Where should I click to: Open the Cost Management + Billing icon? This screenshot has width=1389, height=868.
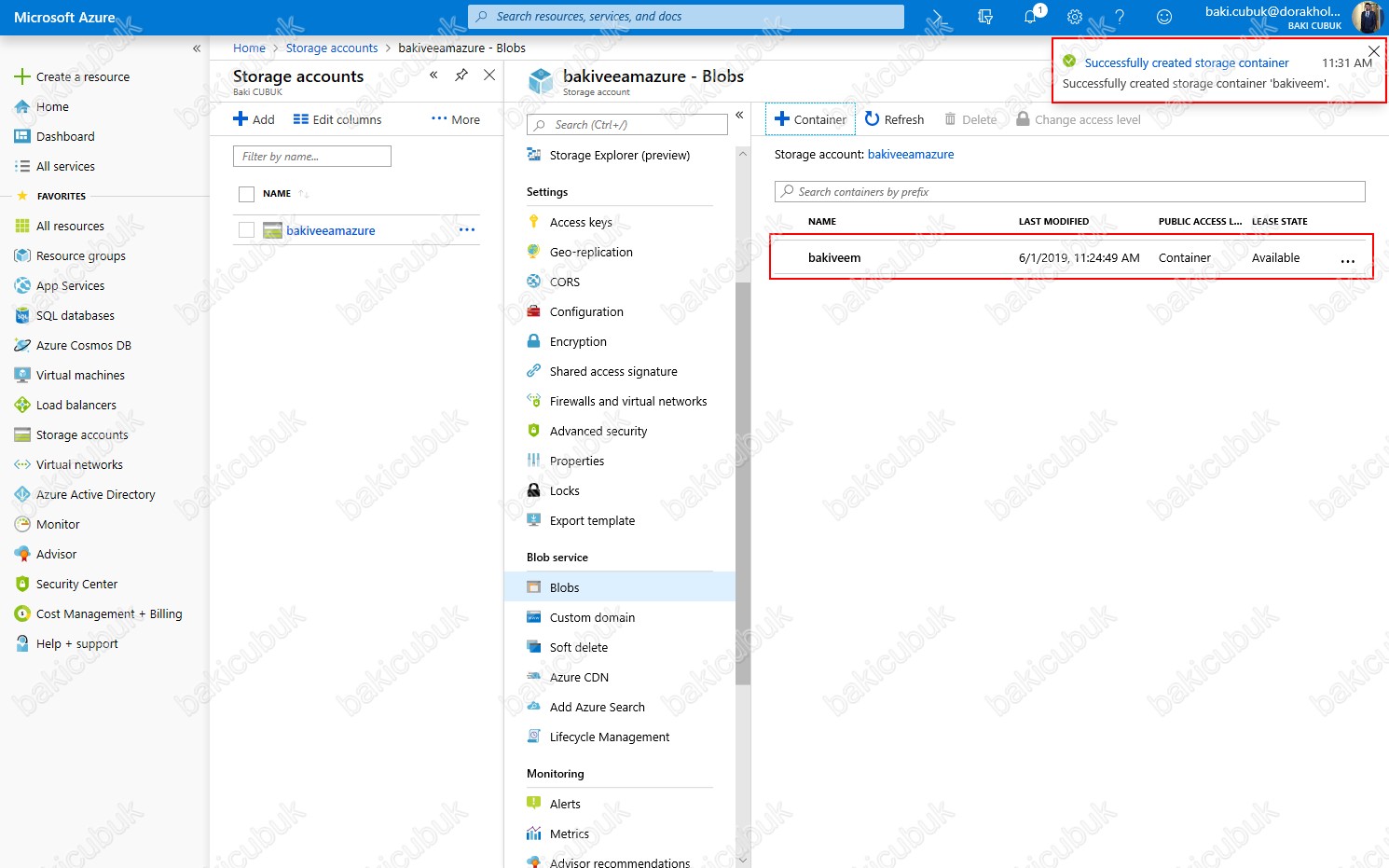[x=22, y=614]
